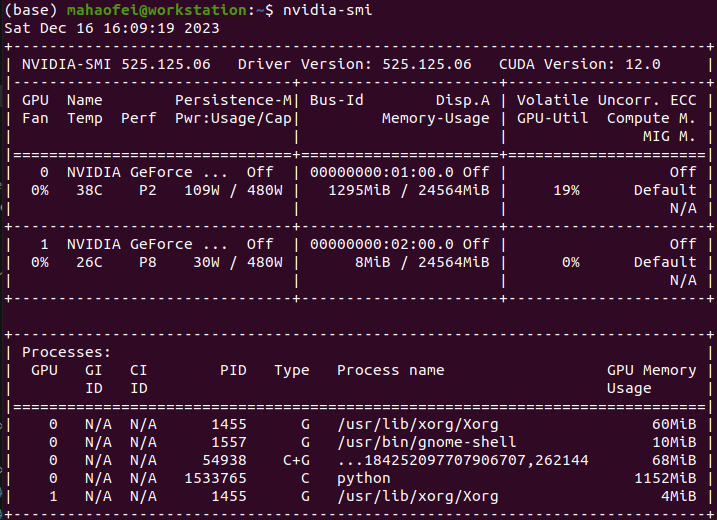Image resolution: width=717 pixels, height=520 pixels.
Task: Click memory usage '1295MiB / 24564MiB'
Action: point(409,190)
